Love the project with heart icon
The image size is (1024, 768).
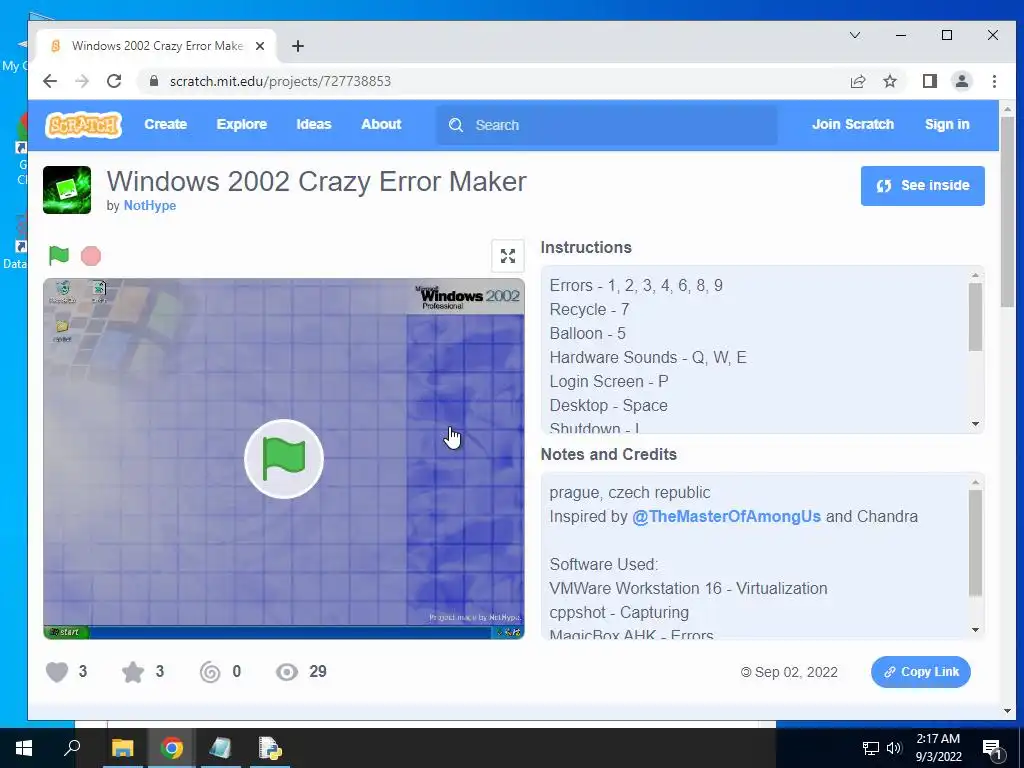57,672
